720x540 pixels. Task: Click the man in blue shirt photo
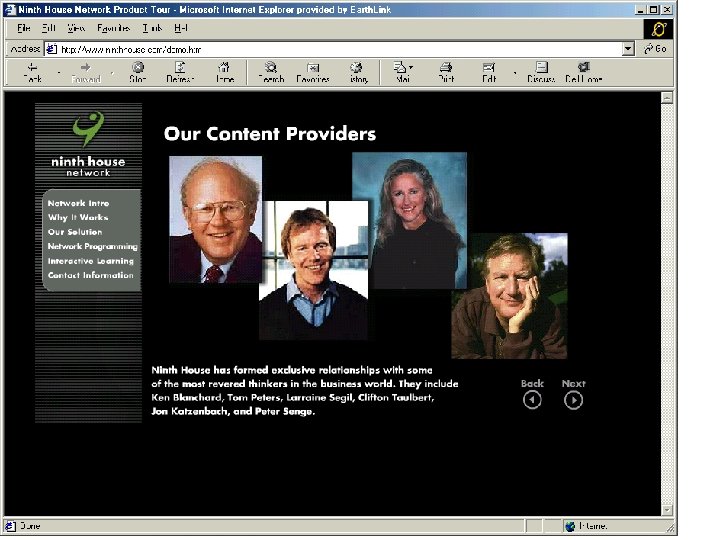point(314,271)
